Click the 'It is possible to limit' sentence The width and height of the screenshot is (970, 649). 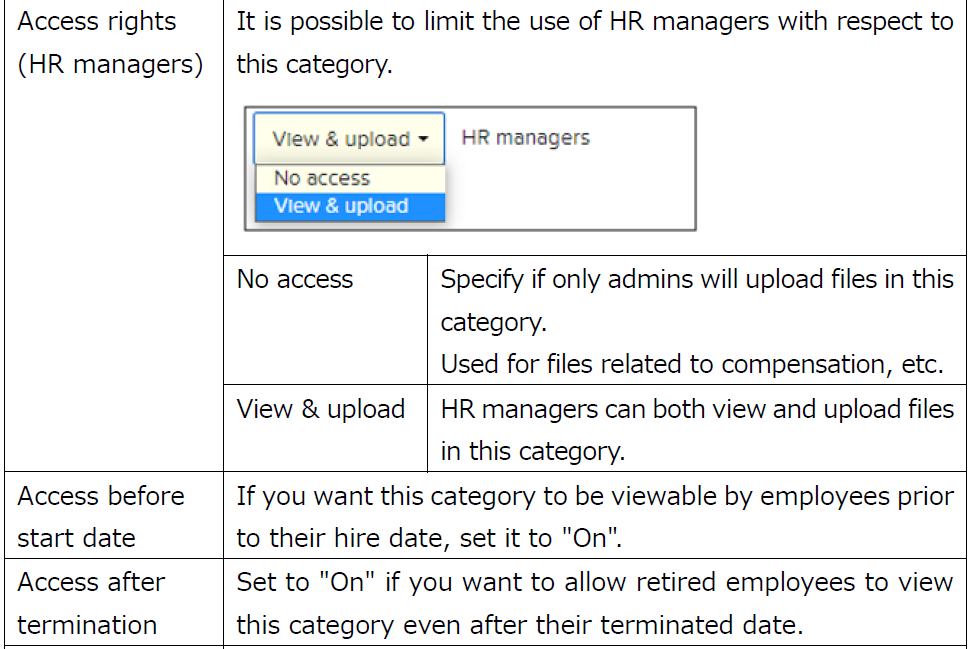pos(594,22)
